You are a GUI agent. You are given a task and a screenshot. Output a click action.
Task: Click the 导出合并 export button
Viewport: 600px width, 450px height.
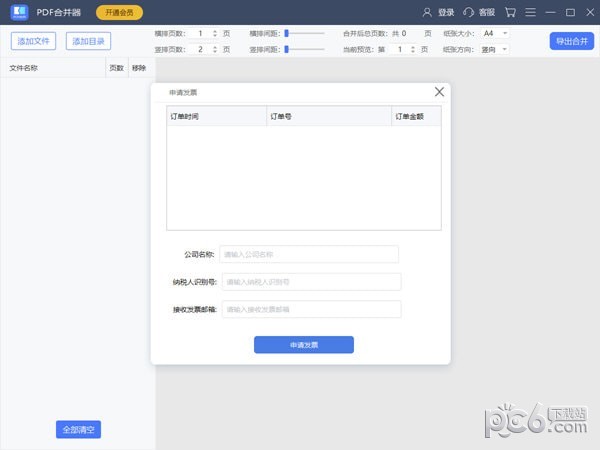(x=572, y=41)
